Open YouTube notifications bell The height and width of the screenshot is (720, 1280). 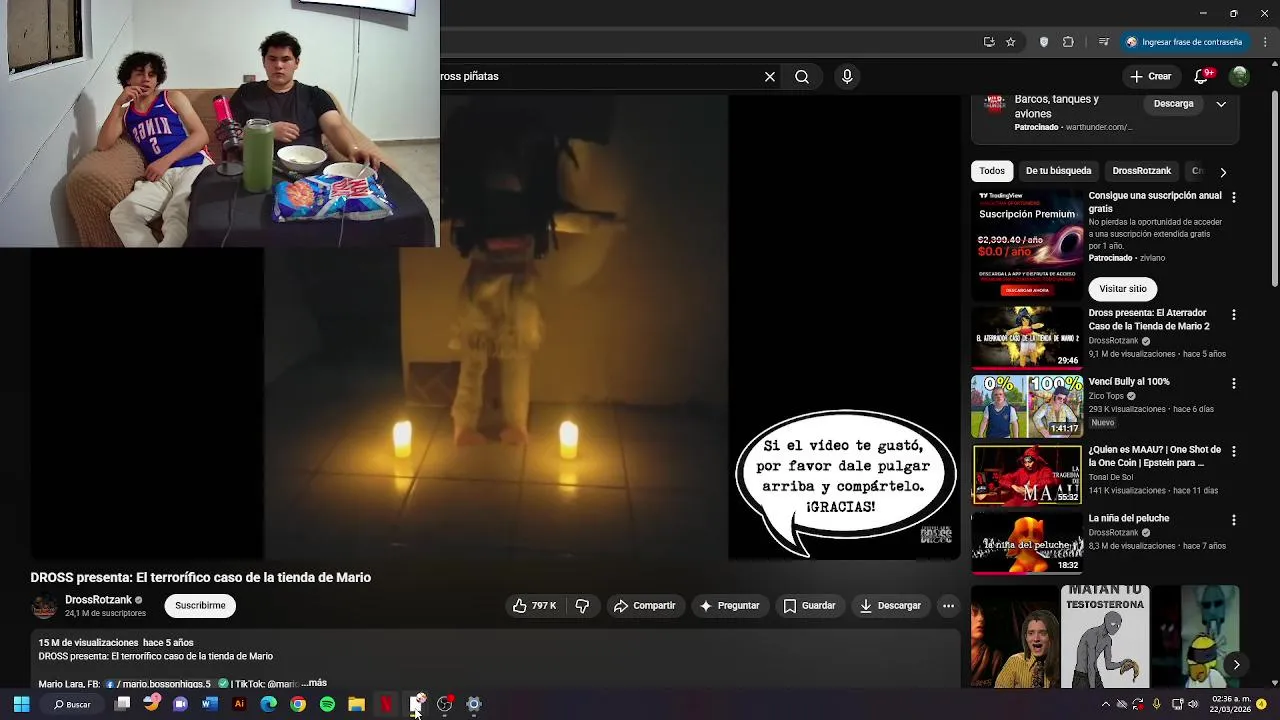pyautogui.click(x=1202, y=76)
